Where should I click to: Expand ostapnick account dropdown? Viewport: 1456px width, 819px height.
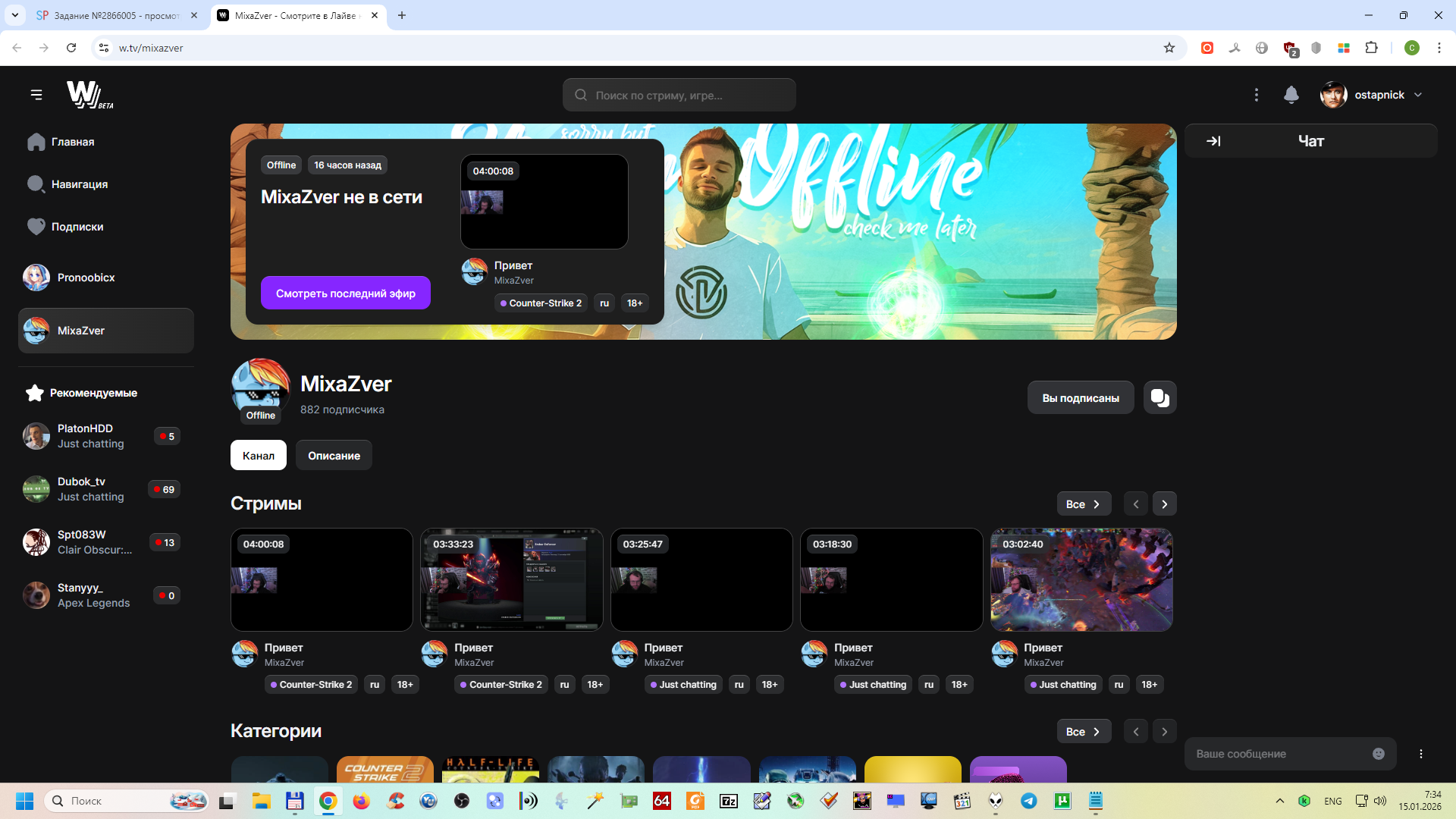(x=1417, y=95)
